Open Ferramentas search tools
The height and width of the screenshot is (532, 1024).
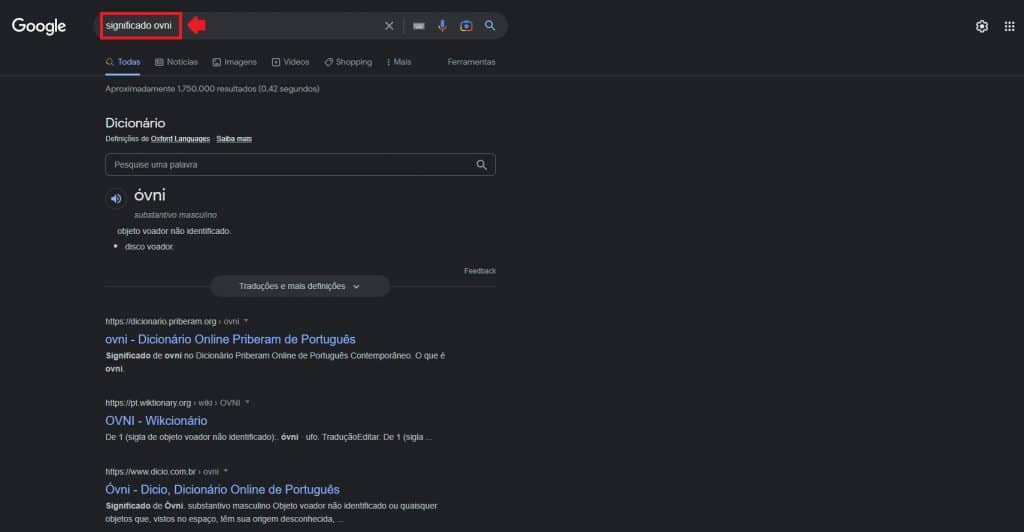tap(471, 62)
